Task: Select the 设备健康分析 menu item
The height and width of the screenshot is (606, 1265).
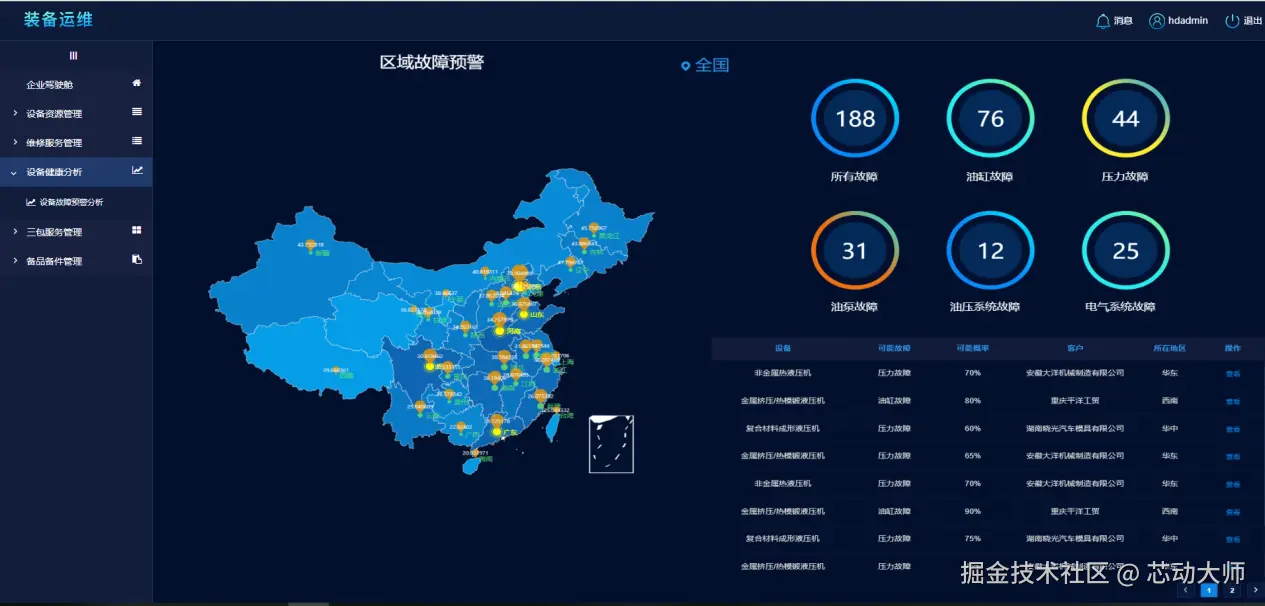Action: point(76,172)
